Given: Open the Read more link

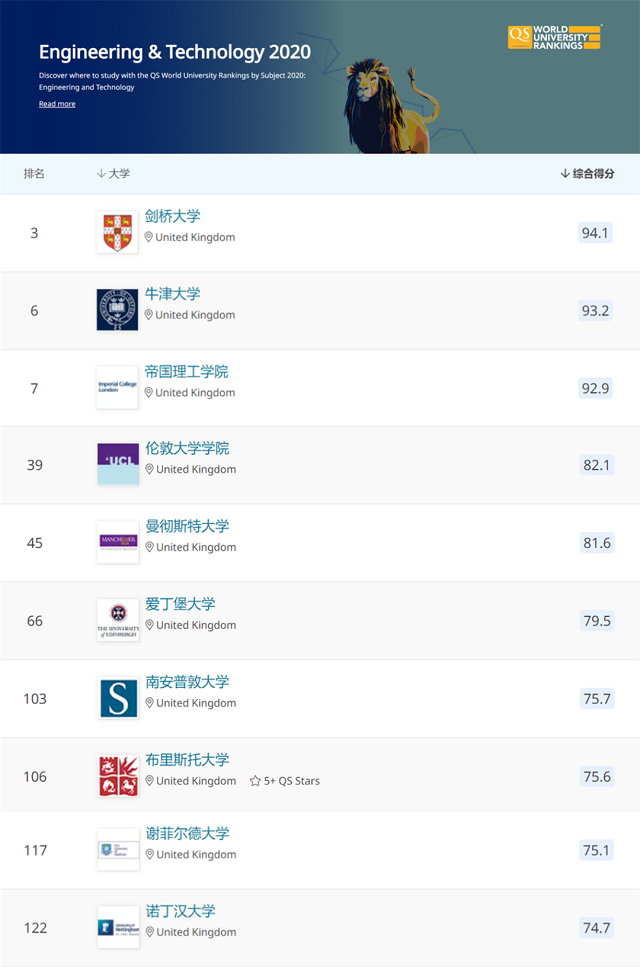Looking at the screenshot, I should pos(57,103).
